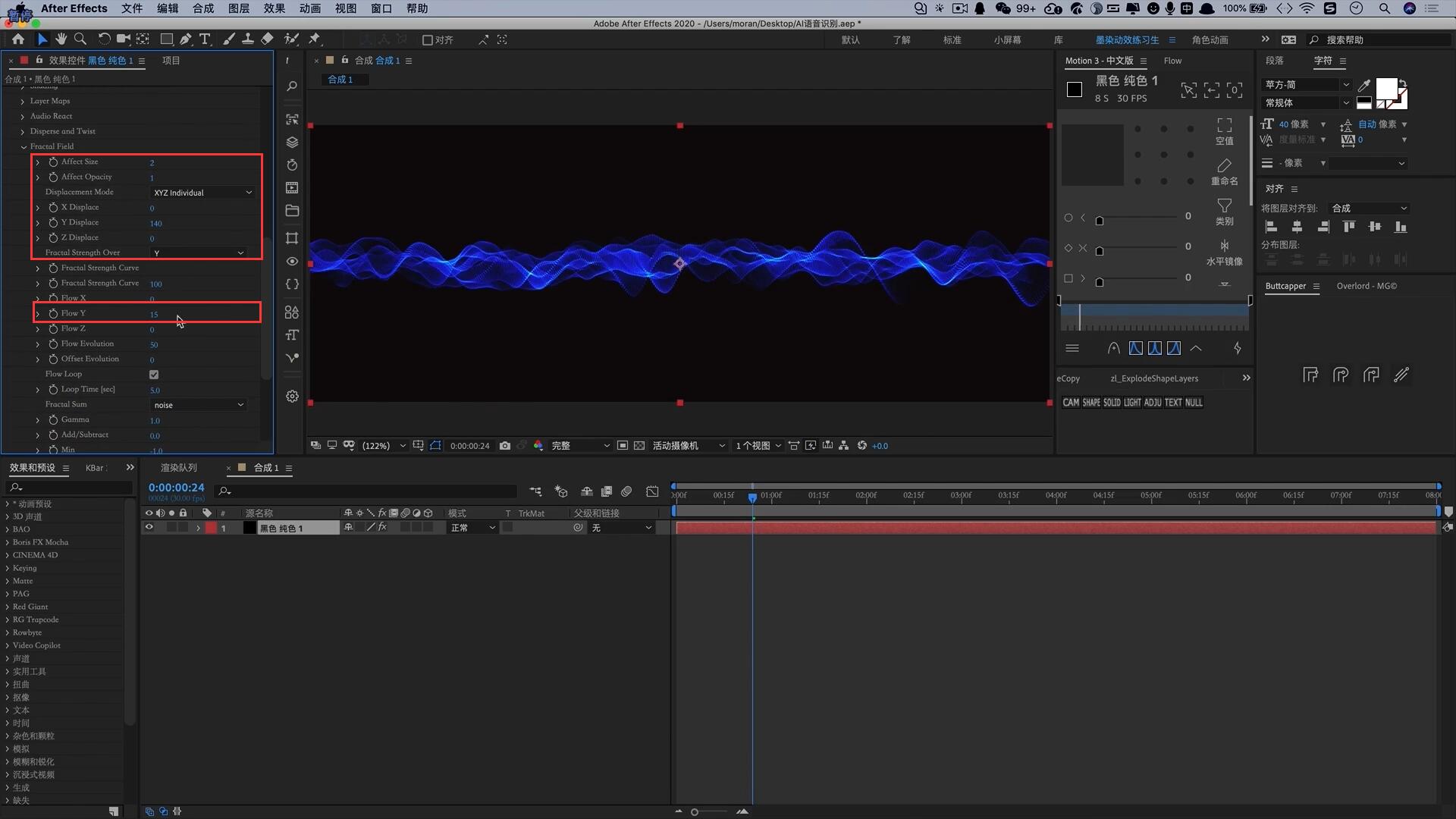Open the 窗口 menu
1456x819 pixels.
(x=381, y=8)
